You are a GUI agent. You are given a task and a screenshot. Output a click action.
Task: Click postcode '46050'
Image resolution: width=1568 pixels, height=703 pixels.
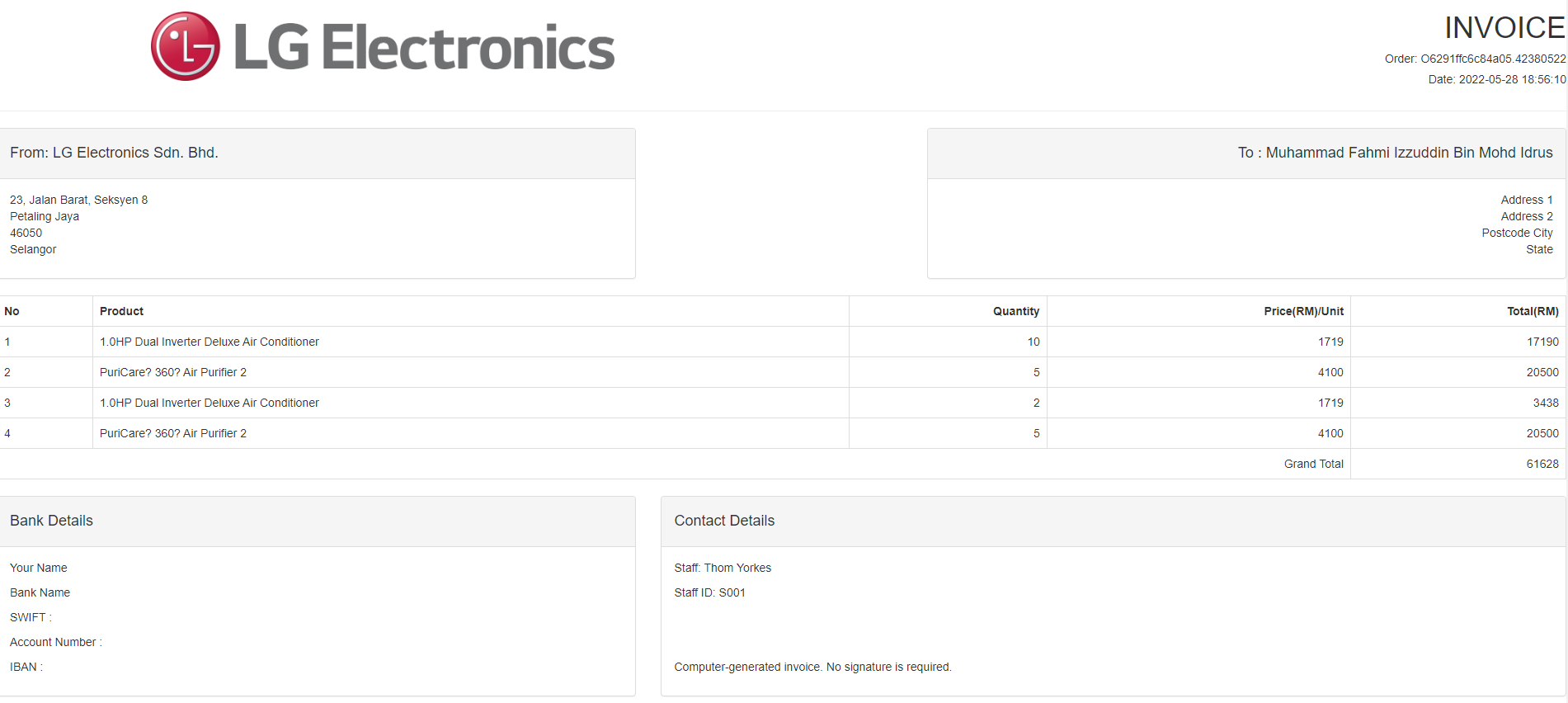[x=26, y=233]
